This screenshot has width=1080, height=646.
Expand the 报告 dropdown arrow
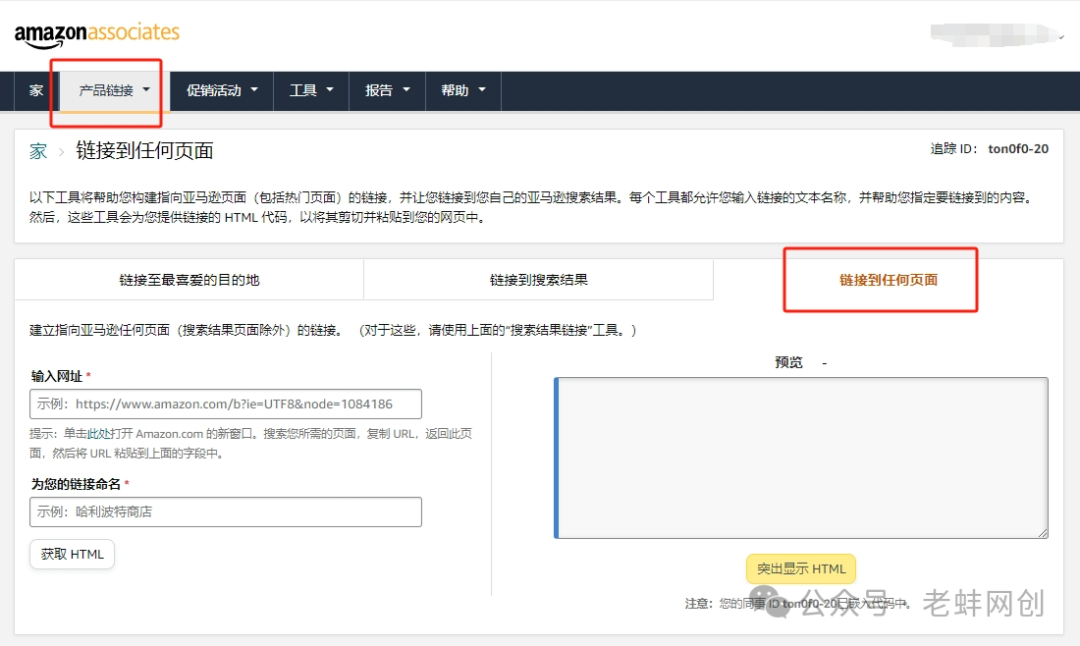(406, 90)
